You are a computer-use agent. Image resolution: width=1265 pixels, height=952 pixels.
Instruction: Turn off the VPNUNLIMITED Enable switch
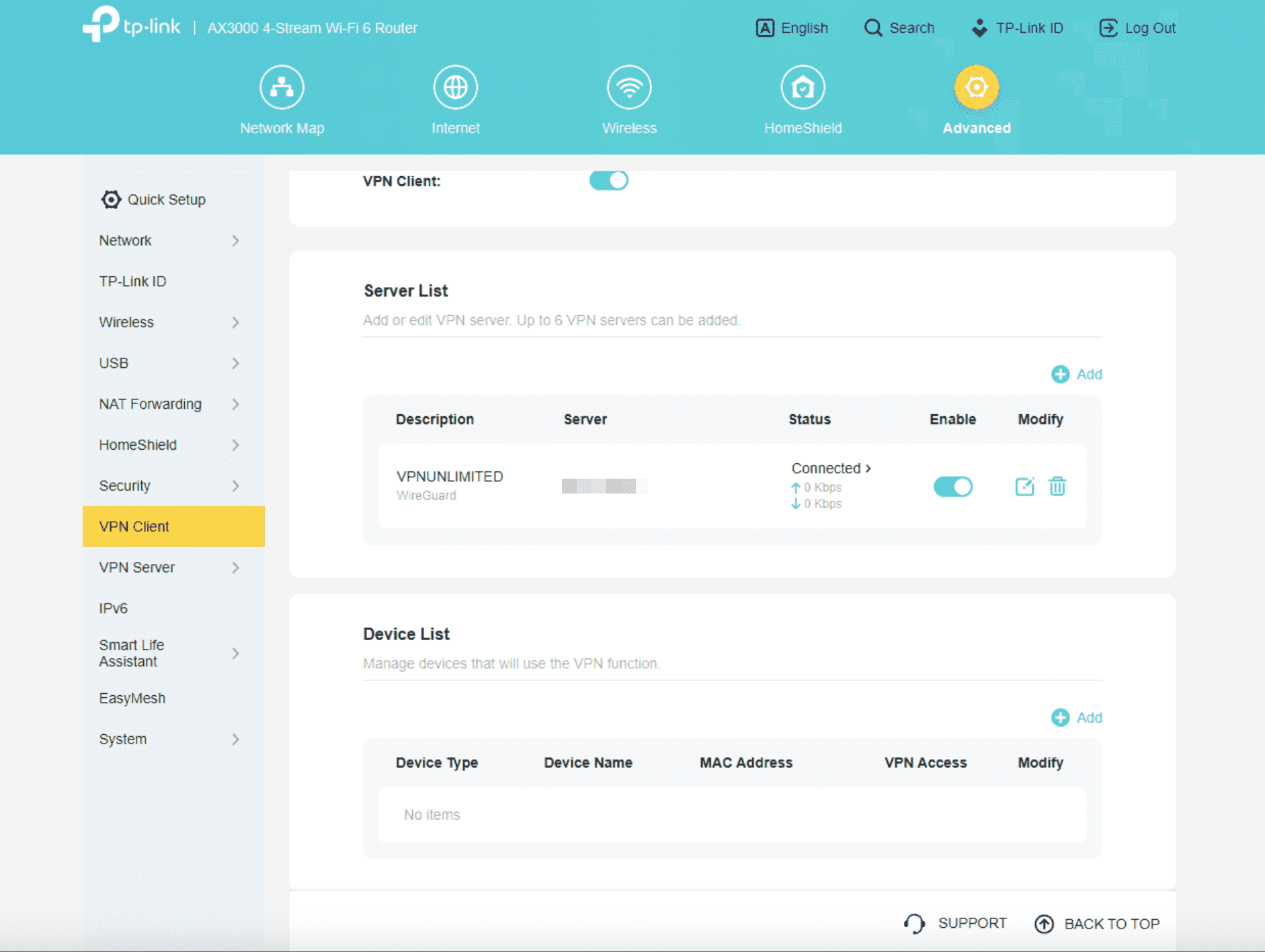coord(953,486)
